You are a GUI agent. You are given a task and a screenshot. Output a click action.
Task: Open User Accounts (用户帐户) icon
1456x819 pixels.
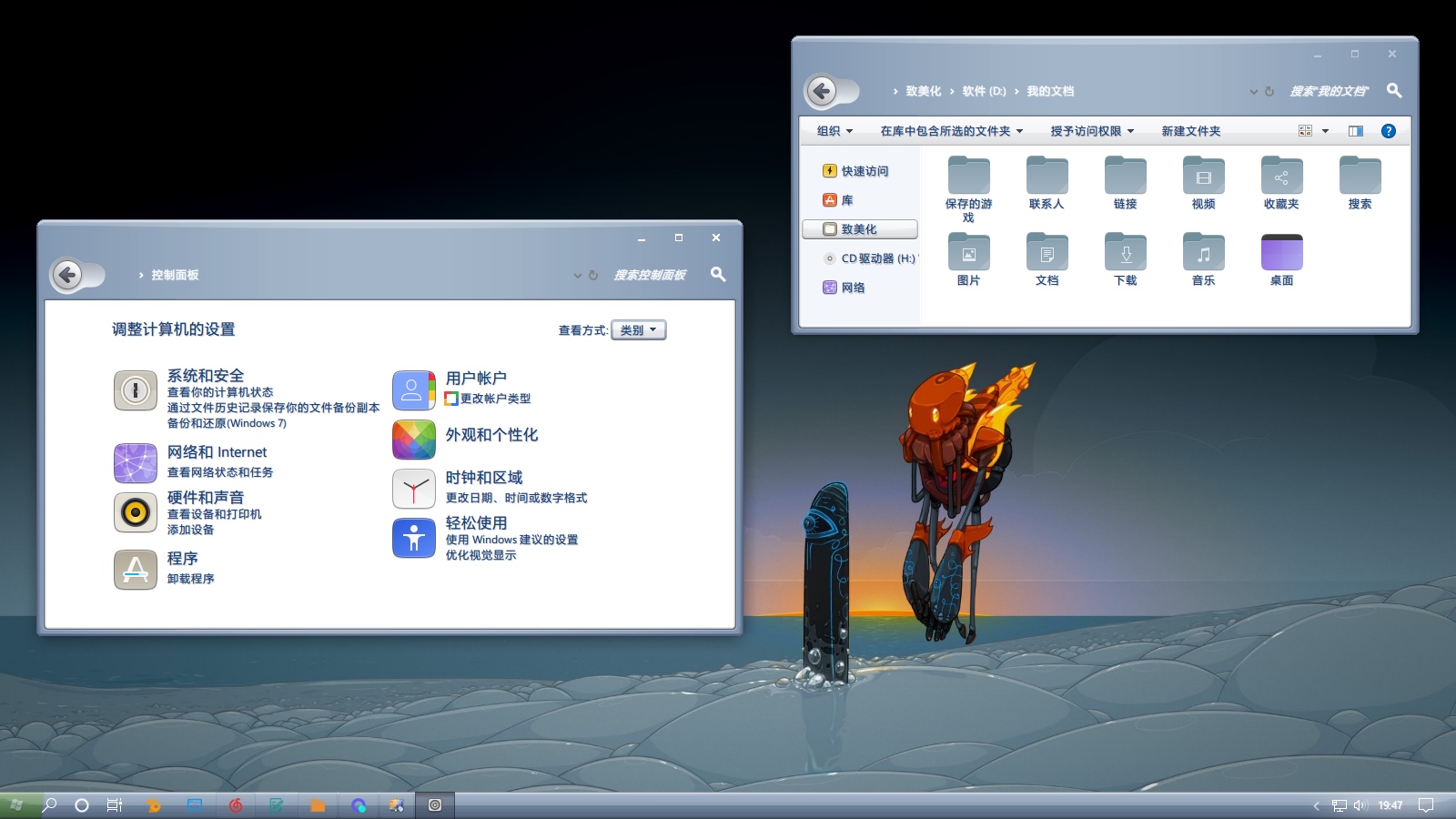414,390
